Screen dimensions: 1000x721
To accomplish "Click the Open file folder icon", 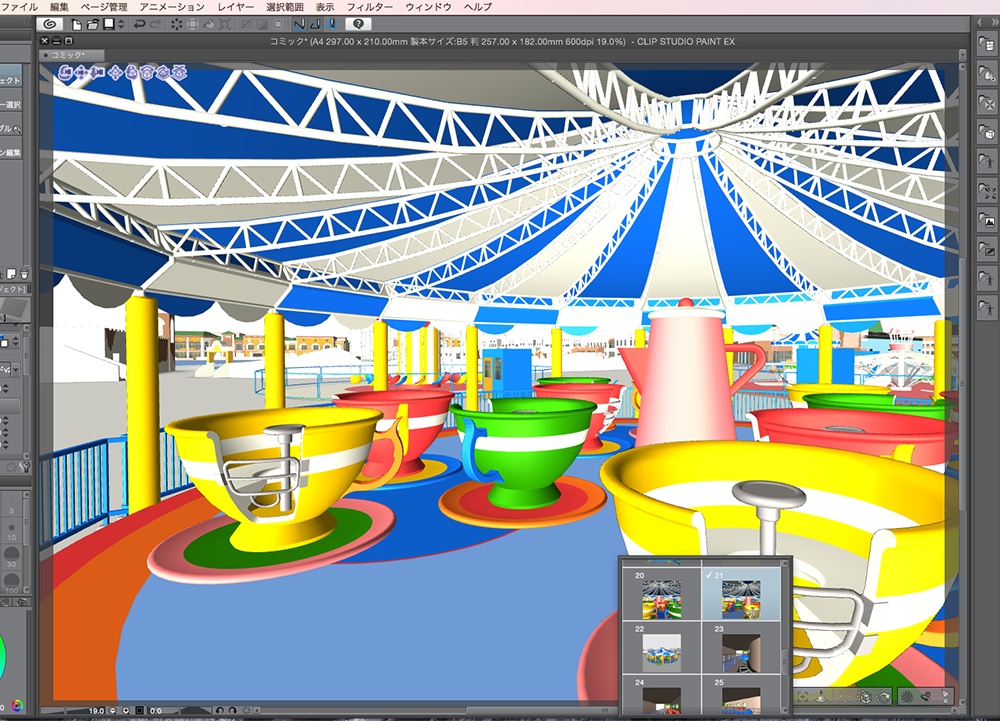I will tap(92, 24).
